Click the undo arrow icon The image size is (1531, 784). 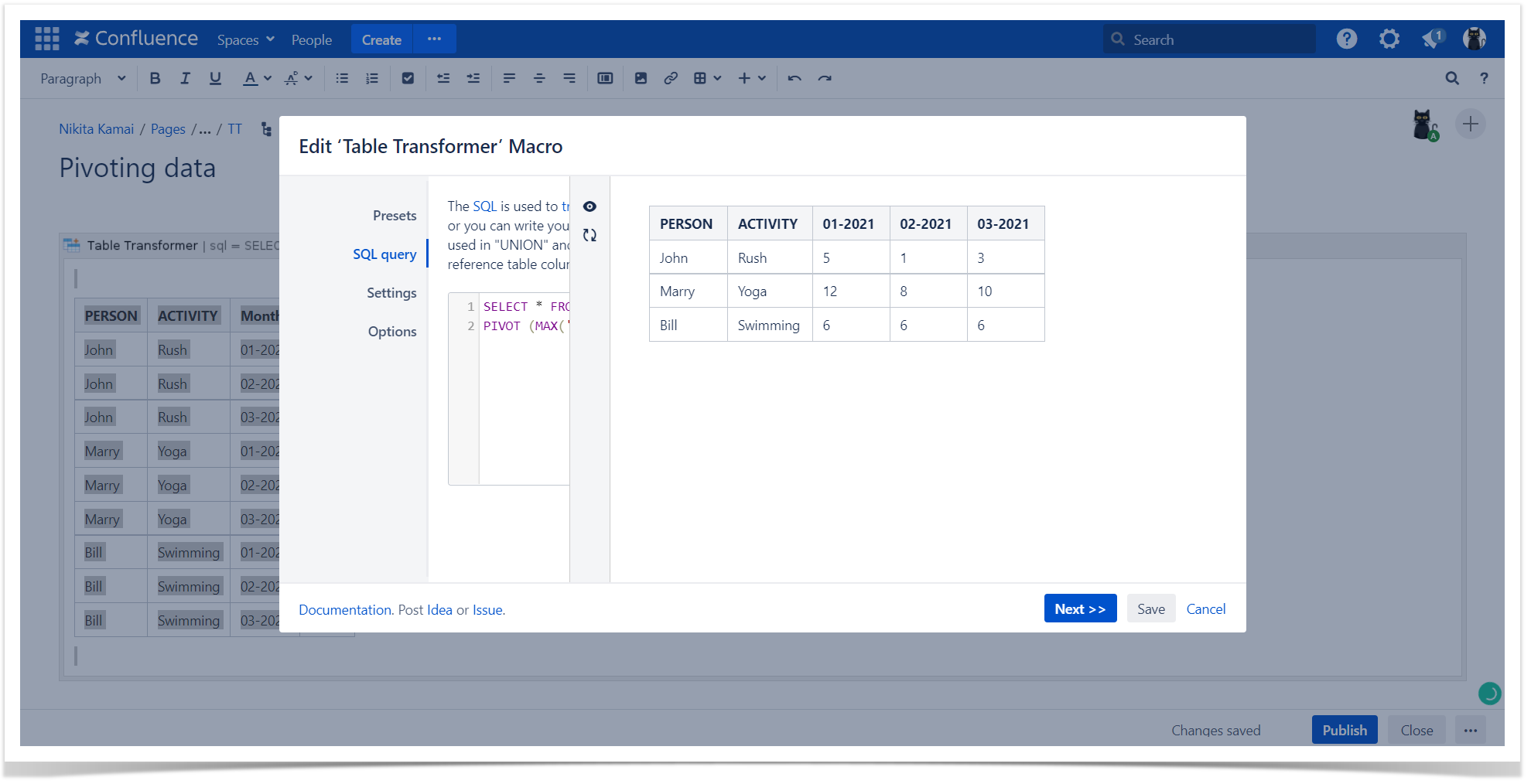point(795,78)
